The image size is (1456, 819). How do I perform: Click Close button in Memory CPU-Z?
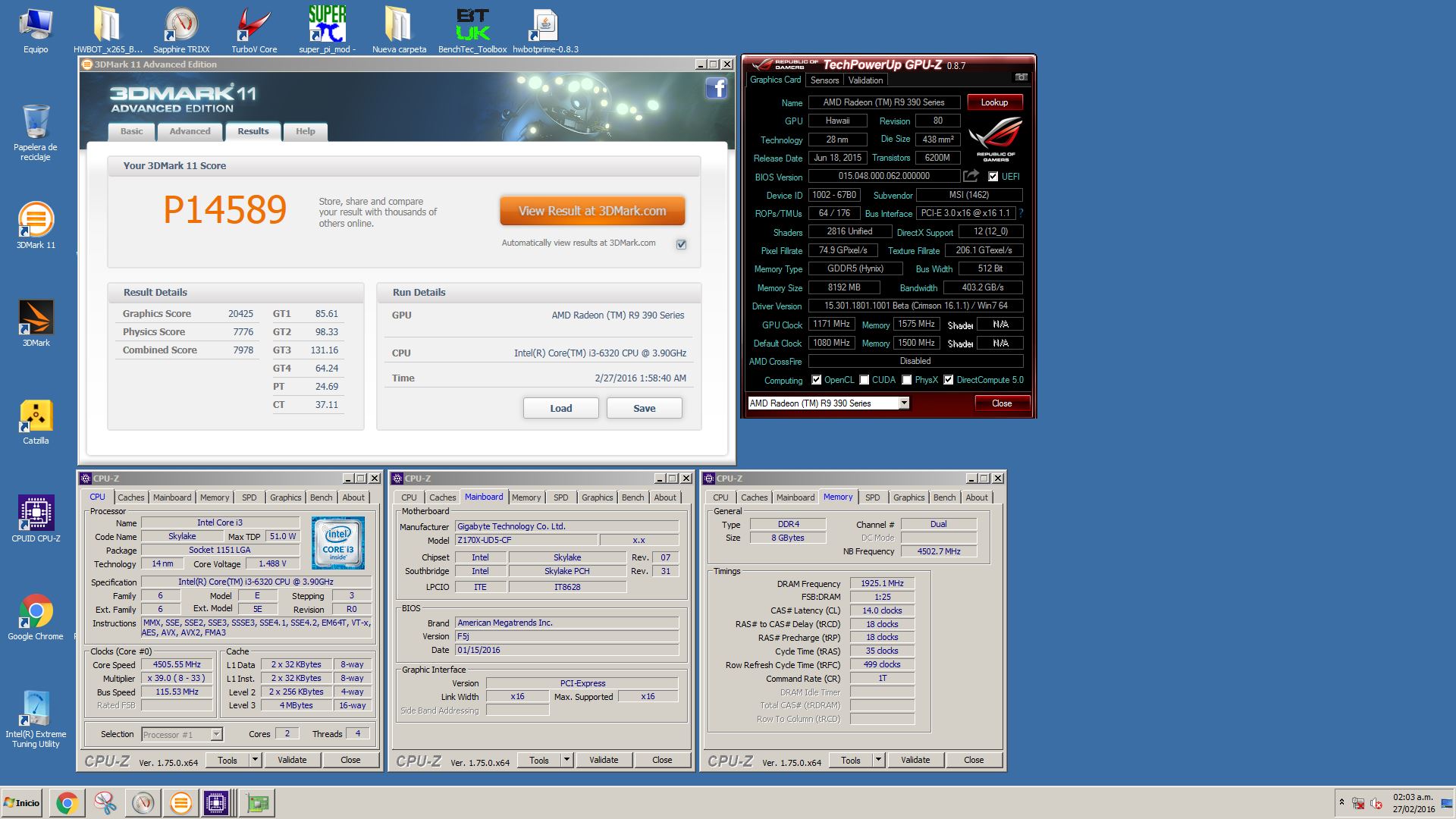click(974, 760)
